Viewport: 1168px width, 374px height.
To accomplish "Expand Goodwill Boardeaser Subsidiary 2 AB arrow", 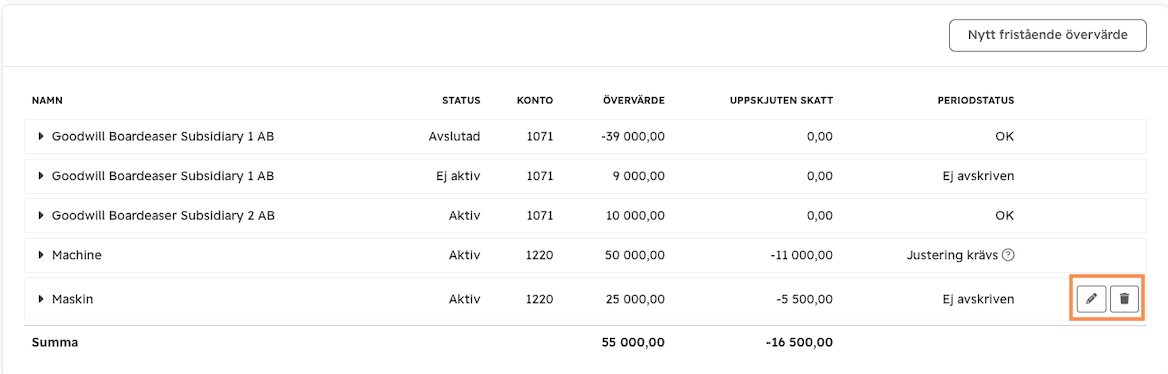I will (41, 215).
